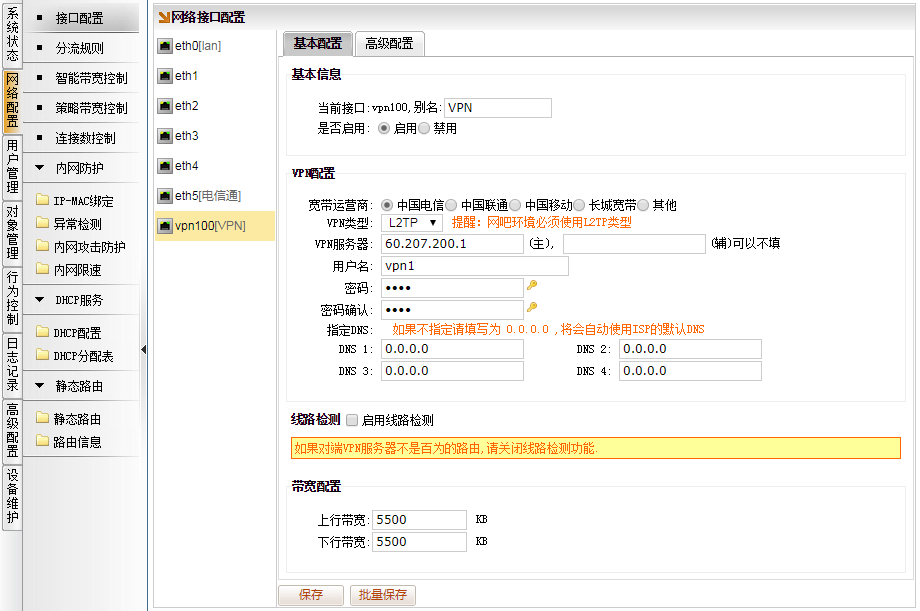Switch to the 高级配置 tab
920x611 pixels.
click(x=389, y=44)
